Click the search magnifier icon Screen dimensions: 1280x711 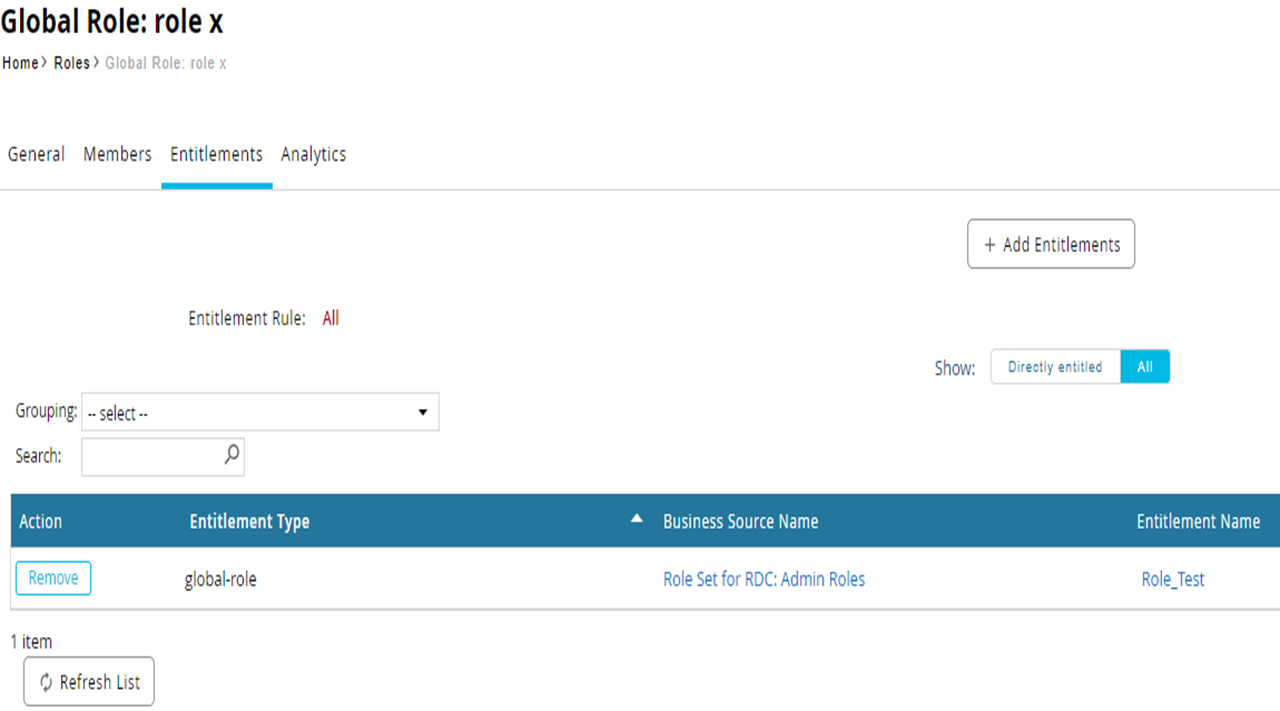coord(231,455)
